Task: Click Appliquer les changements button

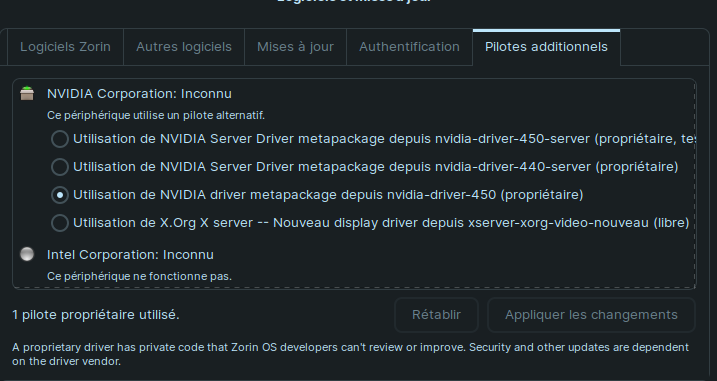Action: click(591, 315)
